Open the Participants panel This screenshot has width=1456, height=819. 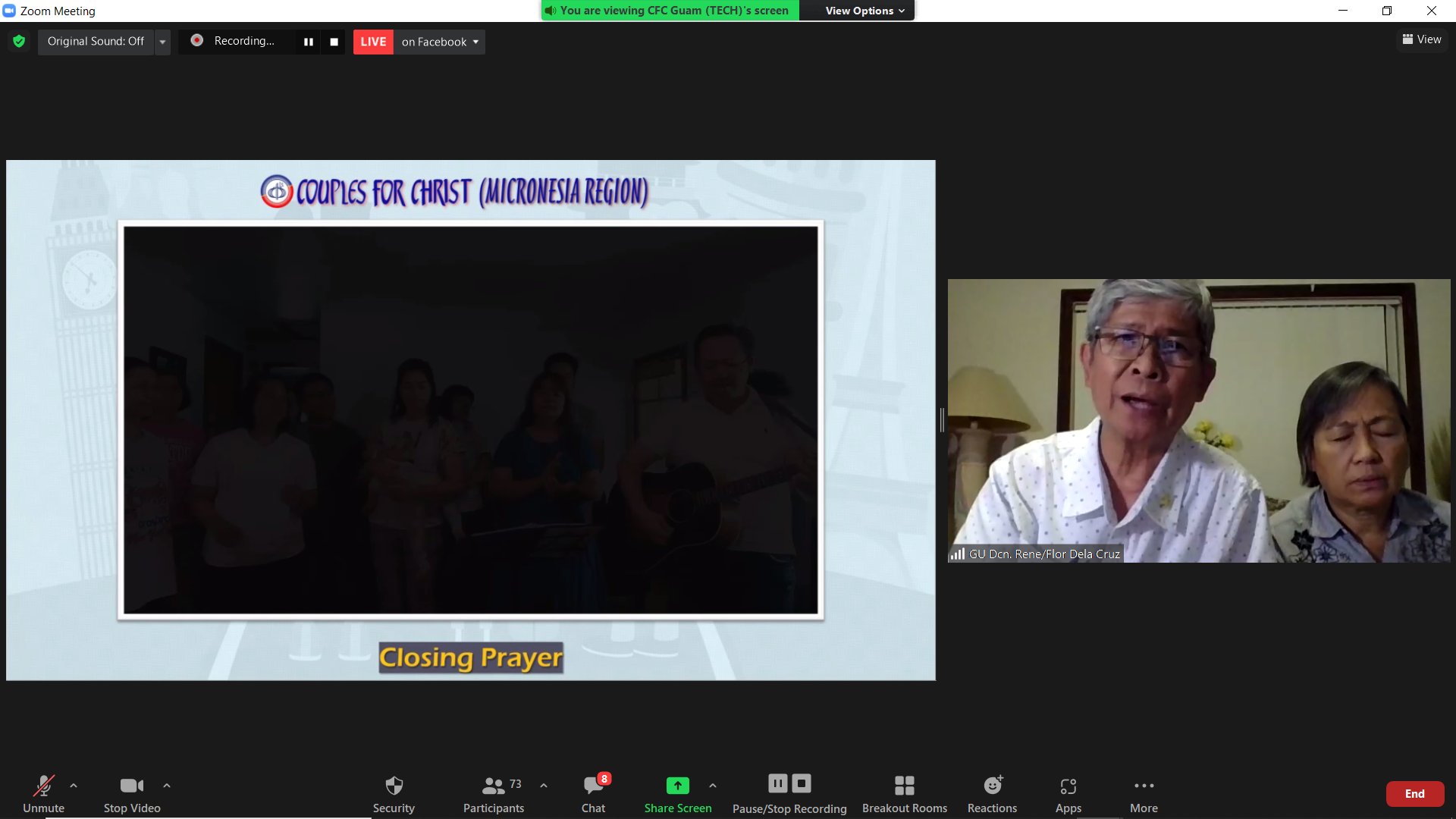[x=494, y=794]
